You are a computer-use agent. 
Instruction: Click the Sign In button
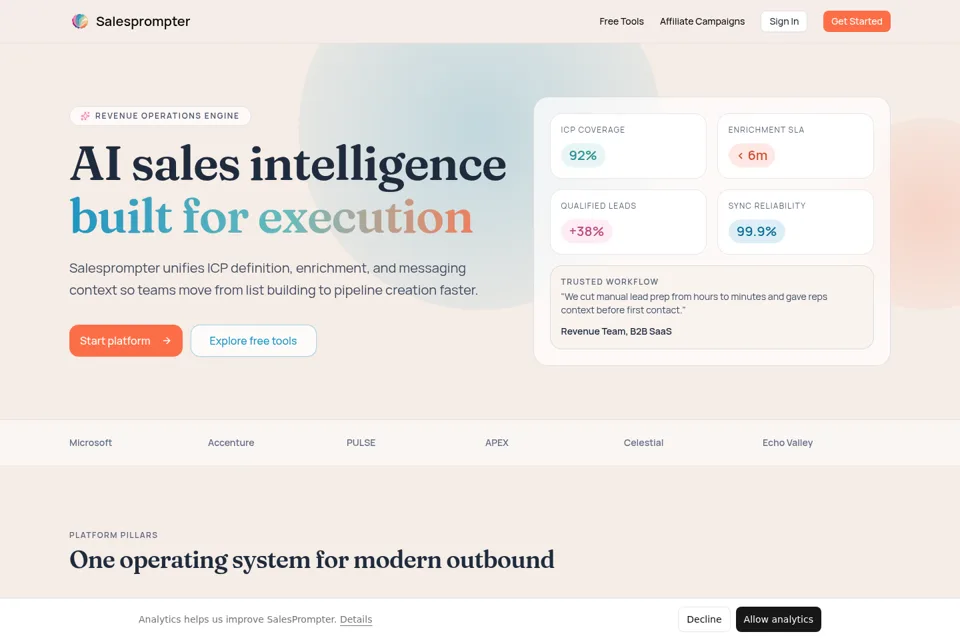tap(784, 21)
